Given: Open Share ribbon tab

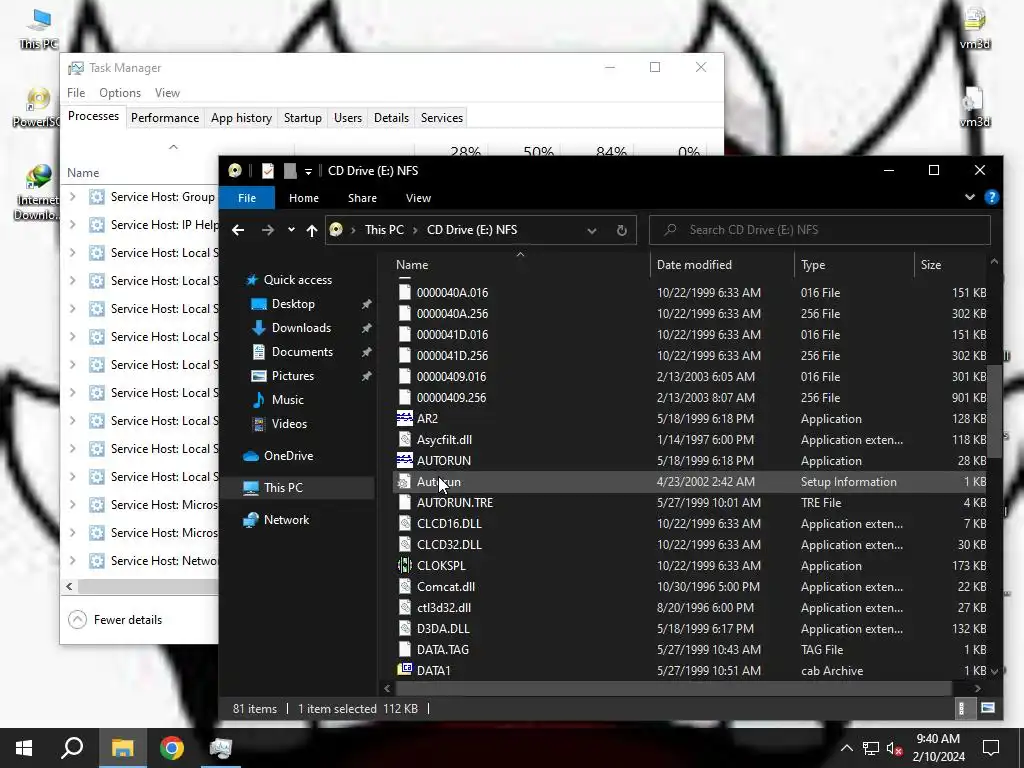Looking at the screenshot, I should coord(362,198).
